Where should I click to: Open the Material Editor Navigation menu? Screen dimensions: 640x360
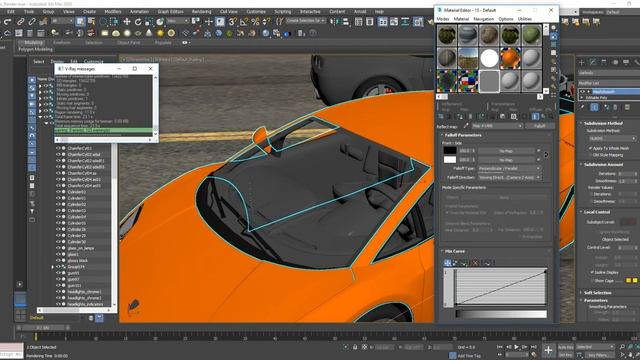point(484,19)
